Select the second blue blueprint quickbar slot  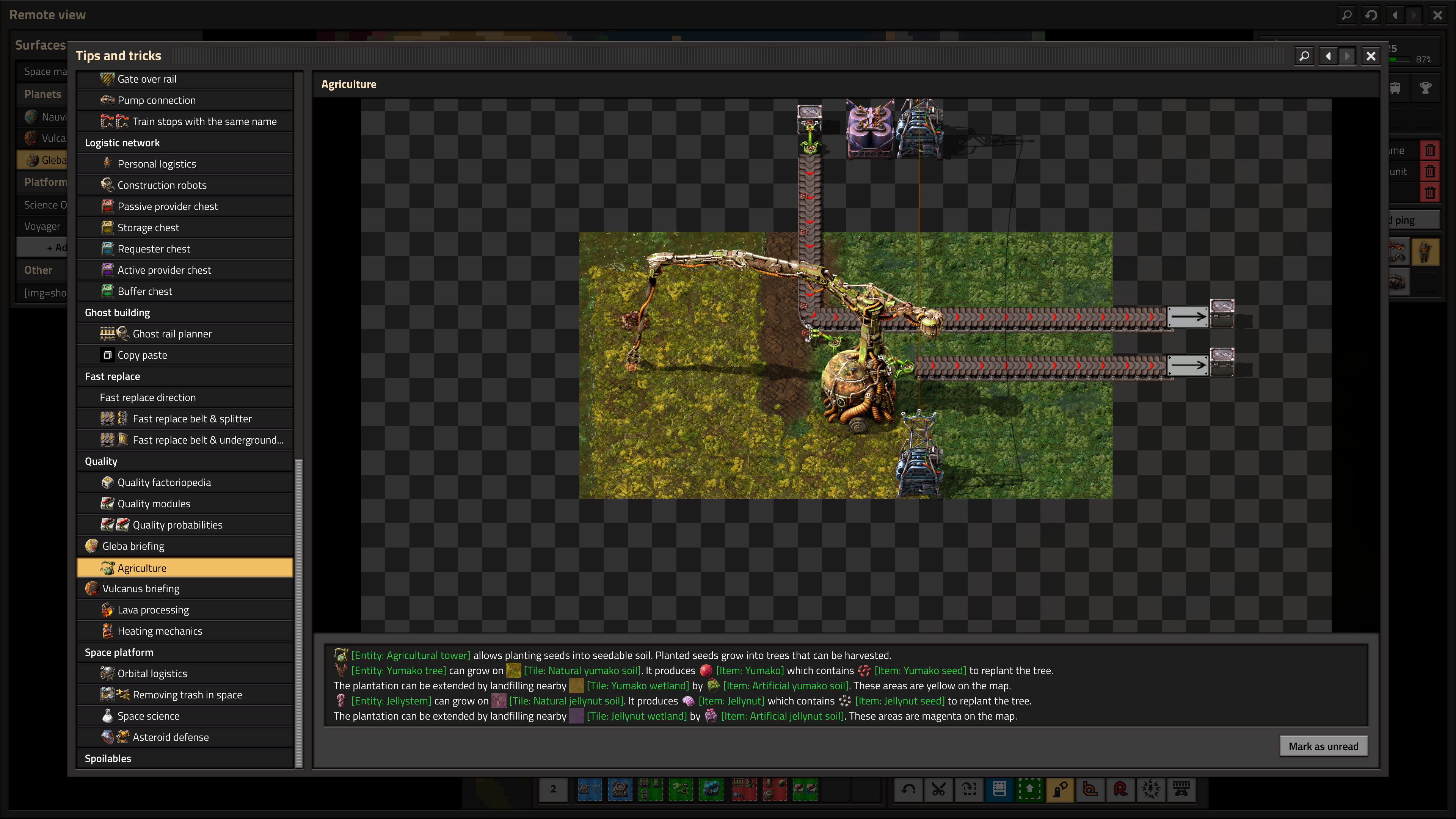(x=620, y=789)
